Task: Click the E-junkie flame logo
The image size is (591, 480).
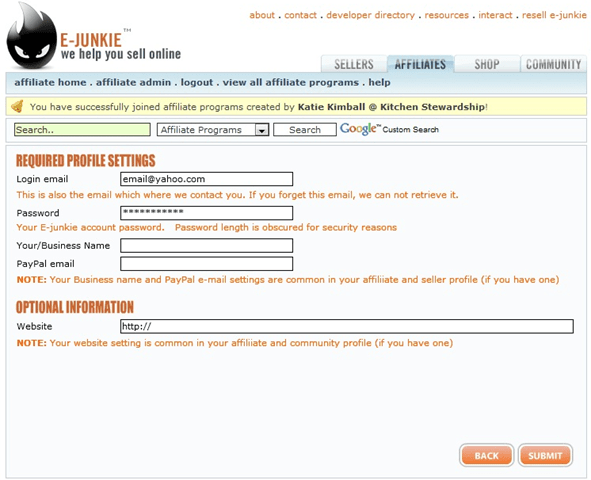Action: 31,36
